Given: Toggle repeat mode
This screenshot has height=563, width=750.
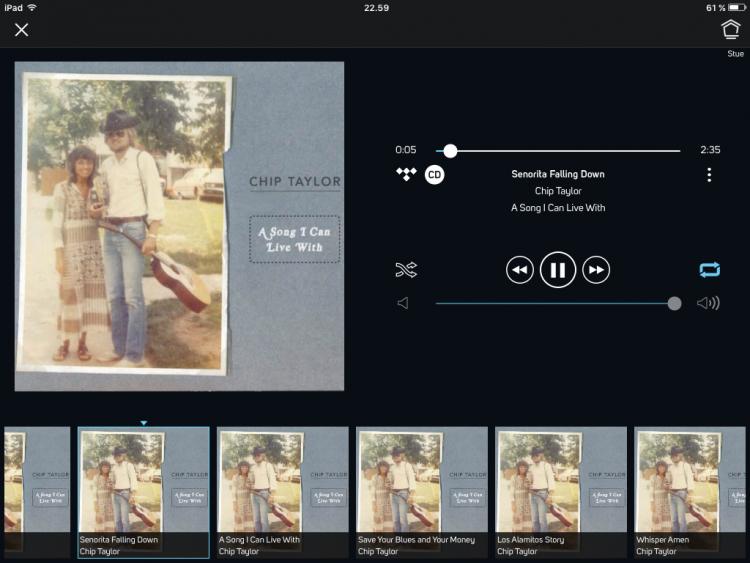Looking at the screenshot, I should pos(709,270).
